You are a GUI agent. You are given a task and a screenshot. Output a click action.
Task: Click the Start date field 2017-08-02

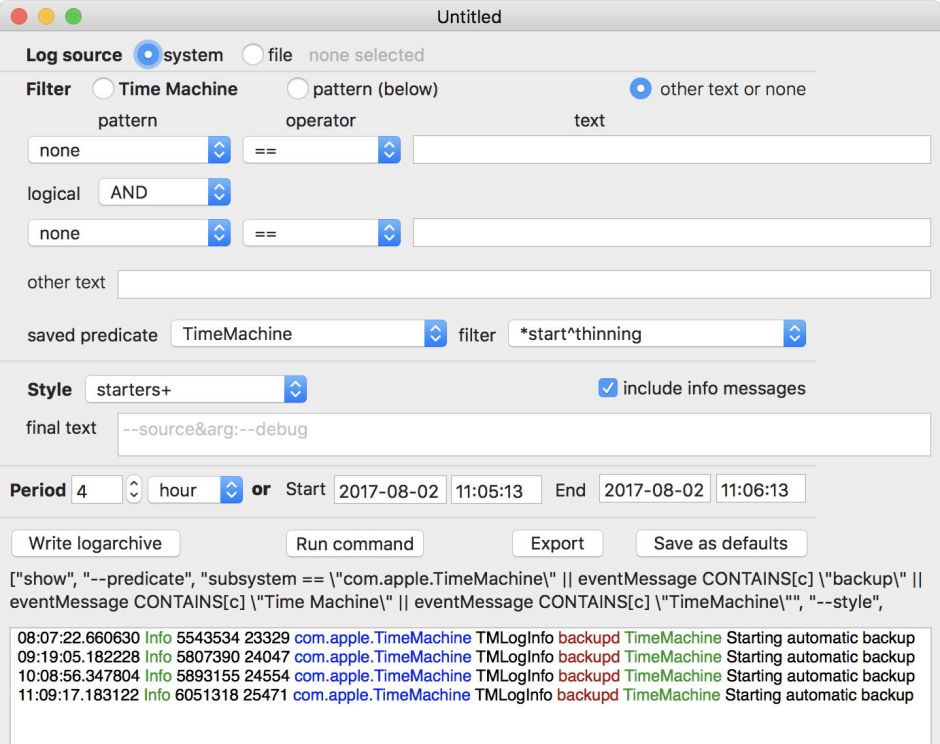tap(389, 490)
